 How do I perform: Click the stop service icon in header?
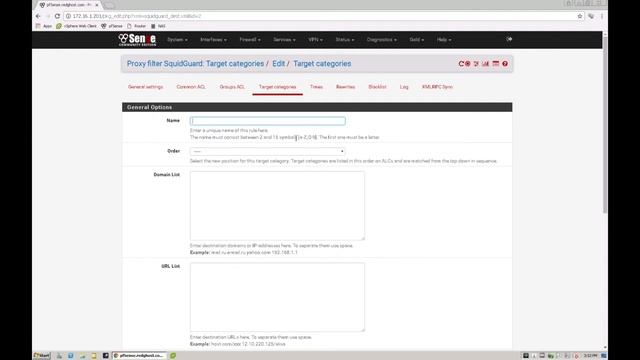[x=468, y=64]
